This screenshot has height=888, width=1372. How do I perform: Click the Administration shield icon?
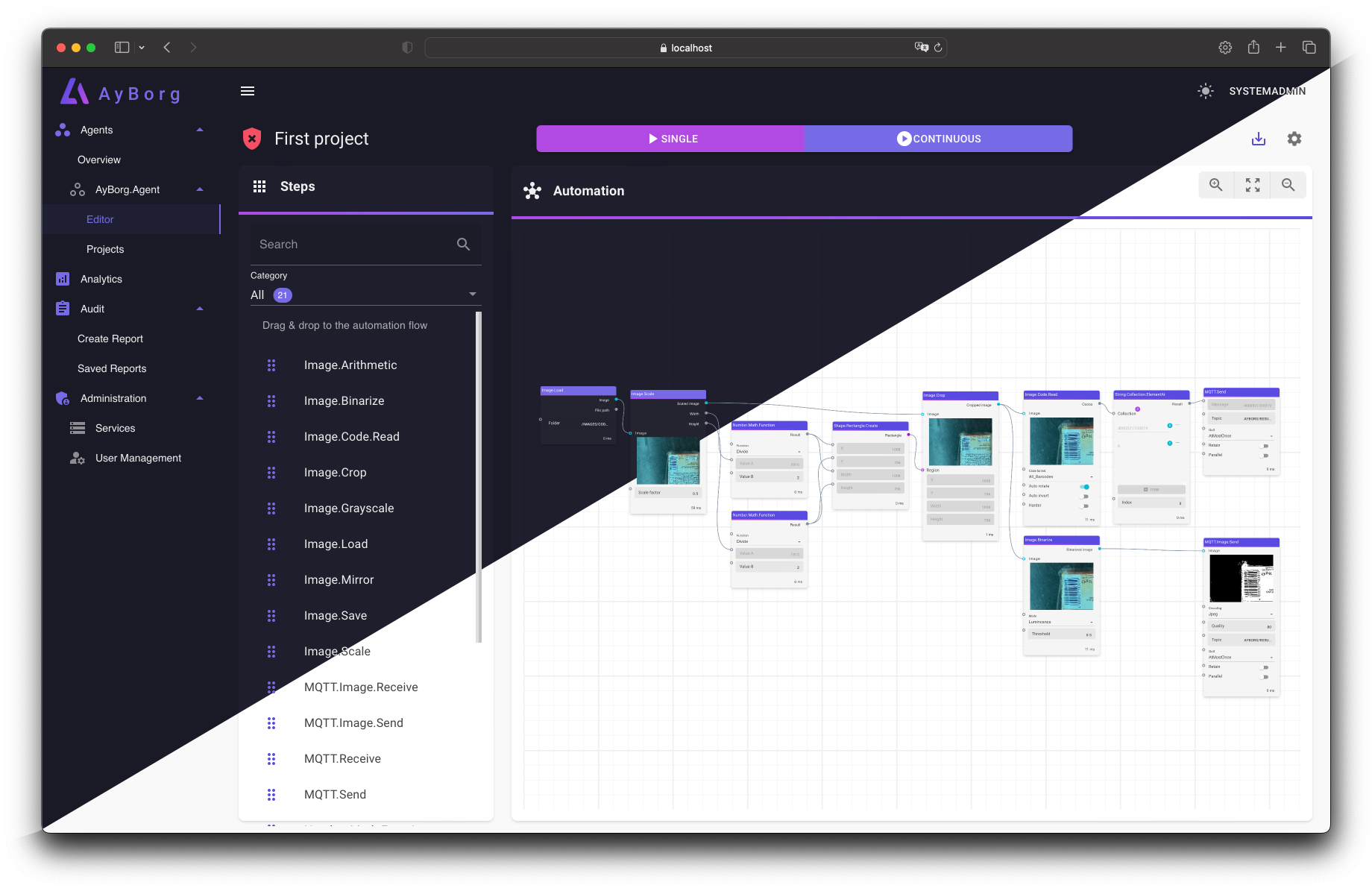tap(63, 398)
